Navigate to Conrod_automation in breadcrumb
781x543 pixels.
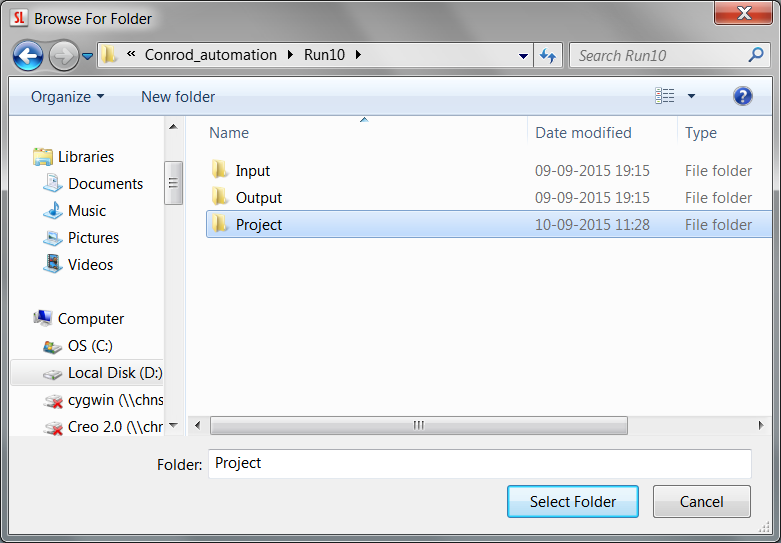(x=211, y=55)
